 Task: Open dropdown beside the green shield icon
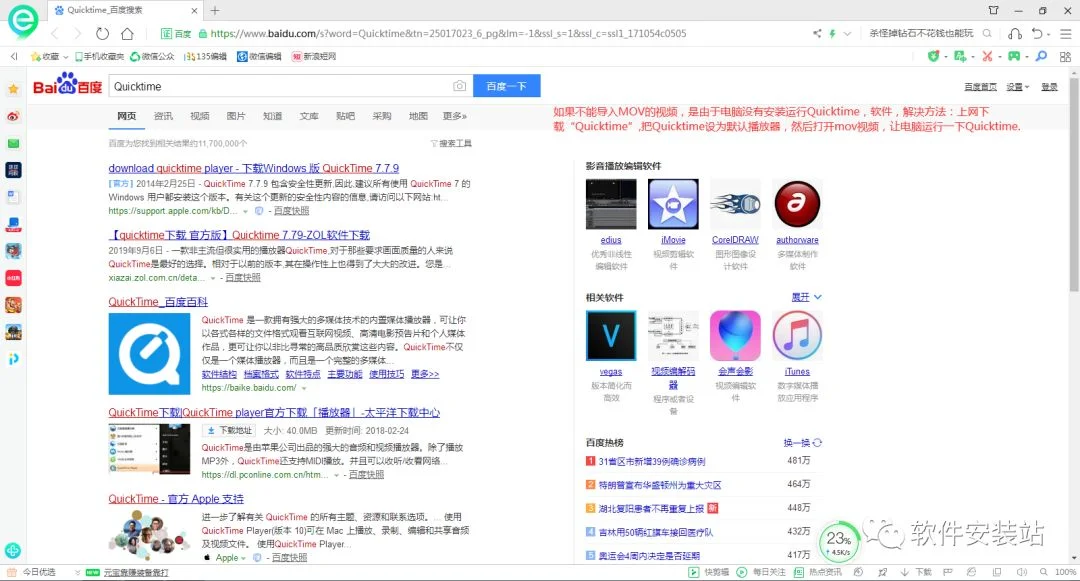(946, 57)
